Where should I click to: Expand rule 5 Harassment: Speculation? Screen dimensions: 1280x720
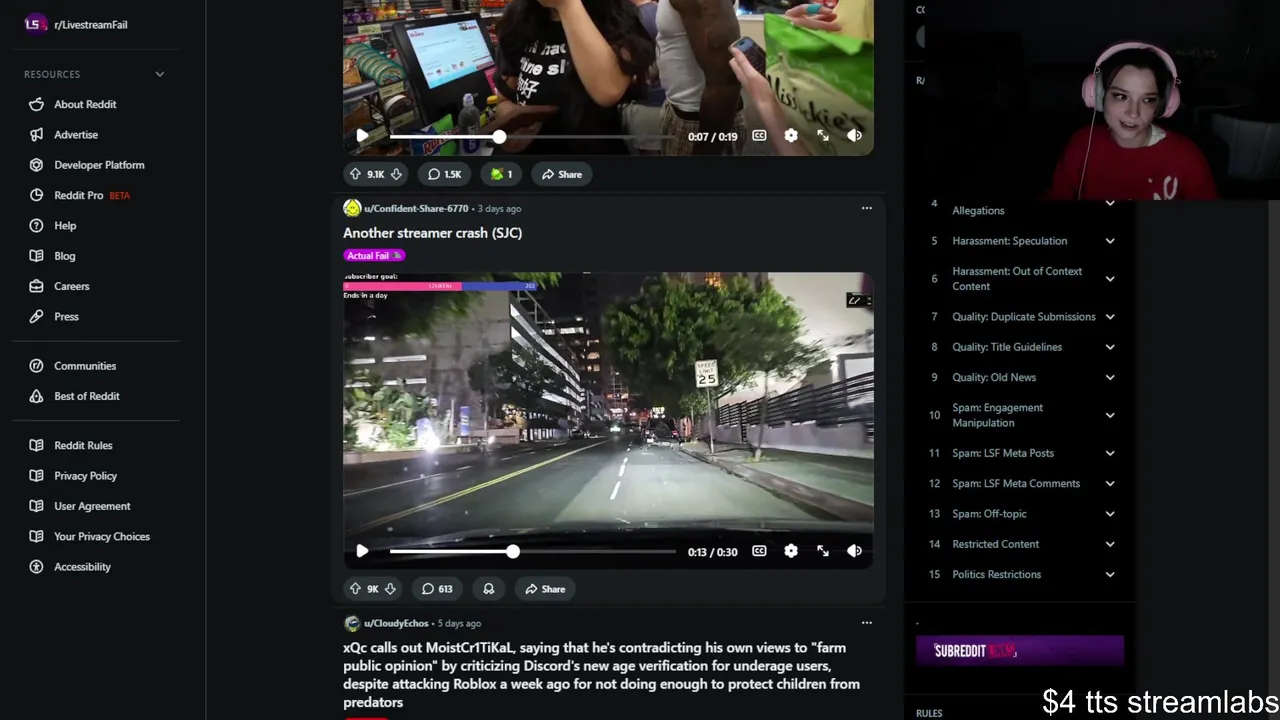click(1110, 241)
